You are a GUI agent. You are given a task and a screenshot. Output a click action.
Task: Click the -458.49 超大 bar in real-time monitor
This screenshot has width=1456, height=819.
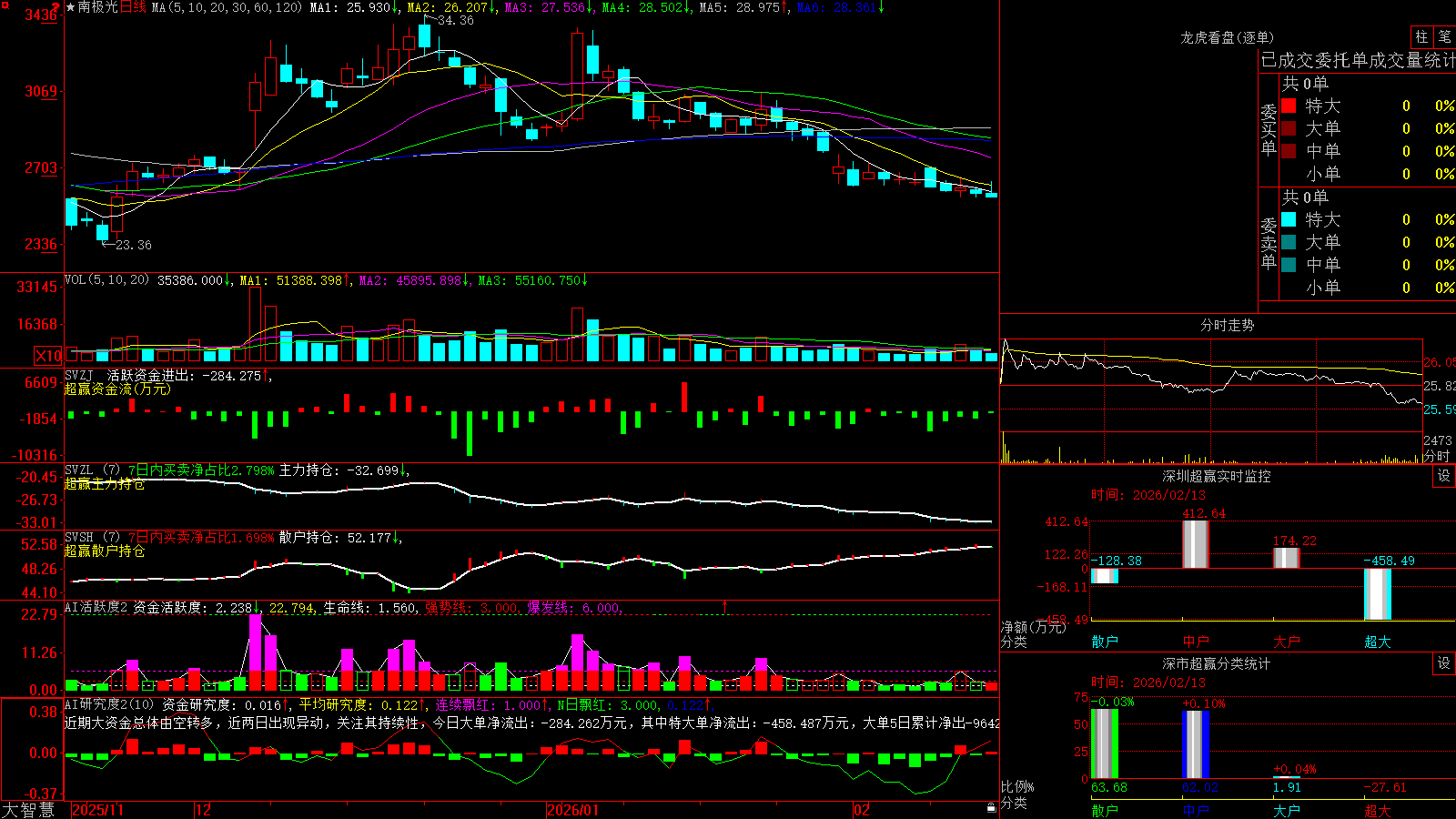tap(1378, 594)
